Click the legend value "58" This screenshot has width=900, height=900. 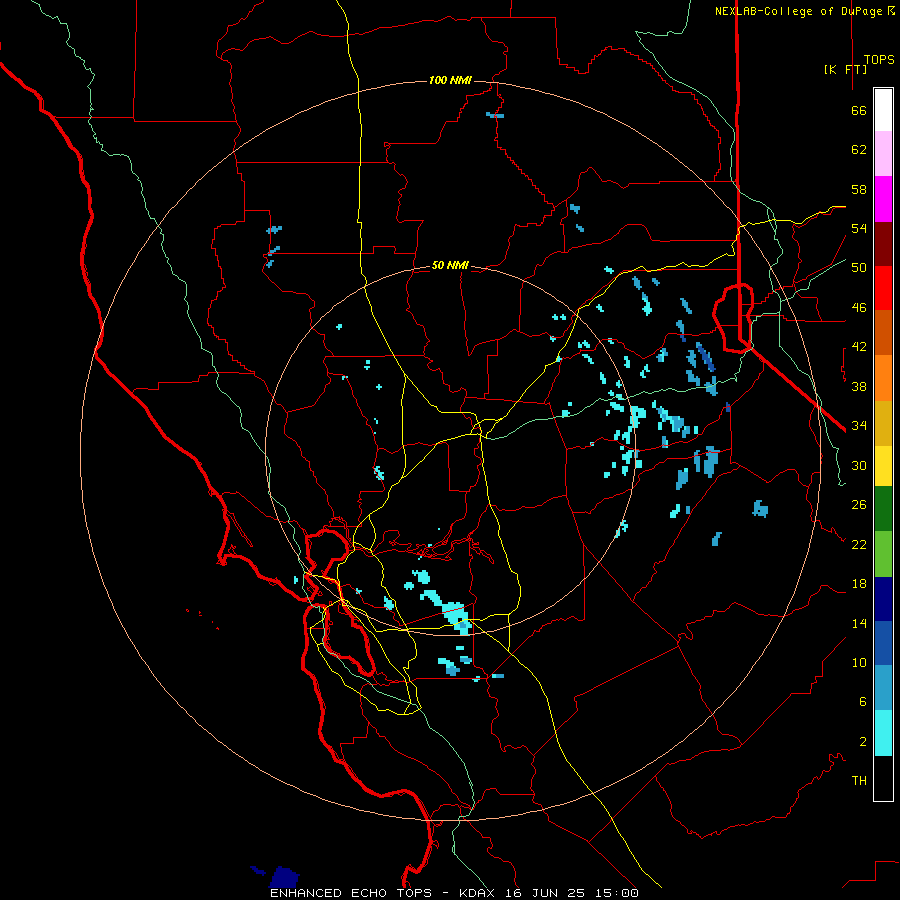859,189
